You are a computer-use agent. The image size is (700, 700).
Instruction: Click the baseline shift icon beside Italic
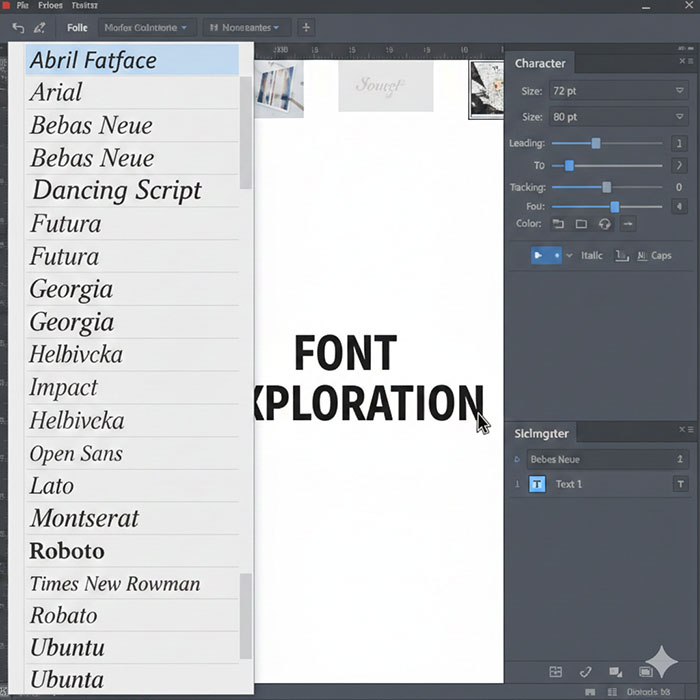pos(622,255)
